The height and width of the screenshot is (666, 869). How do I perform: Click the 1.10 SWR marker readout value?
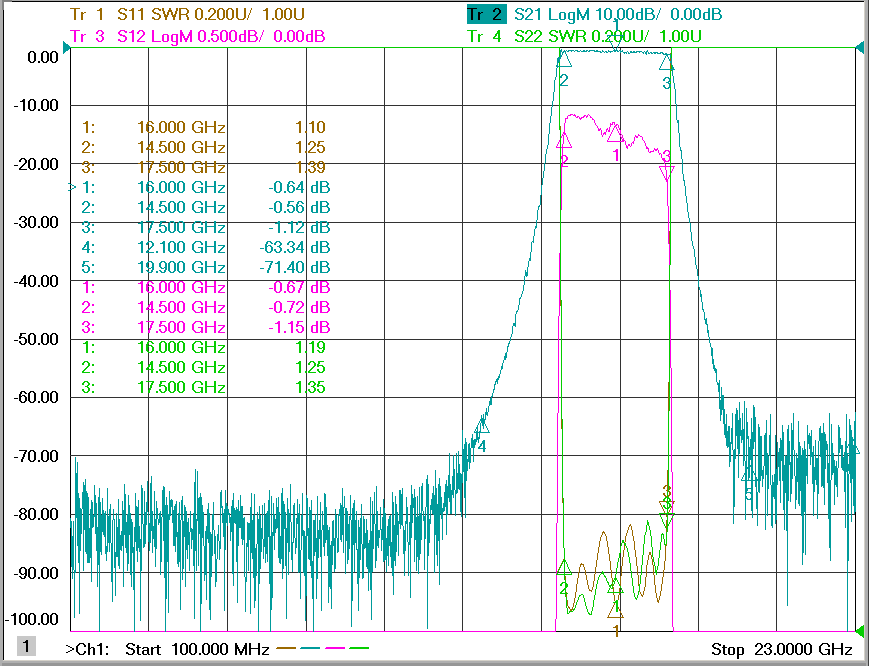[x=310, y=127]
